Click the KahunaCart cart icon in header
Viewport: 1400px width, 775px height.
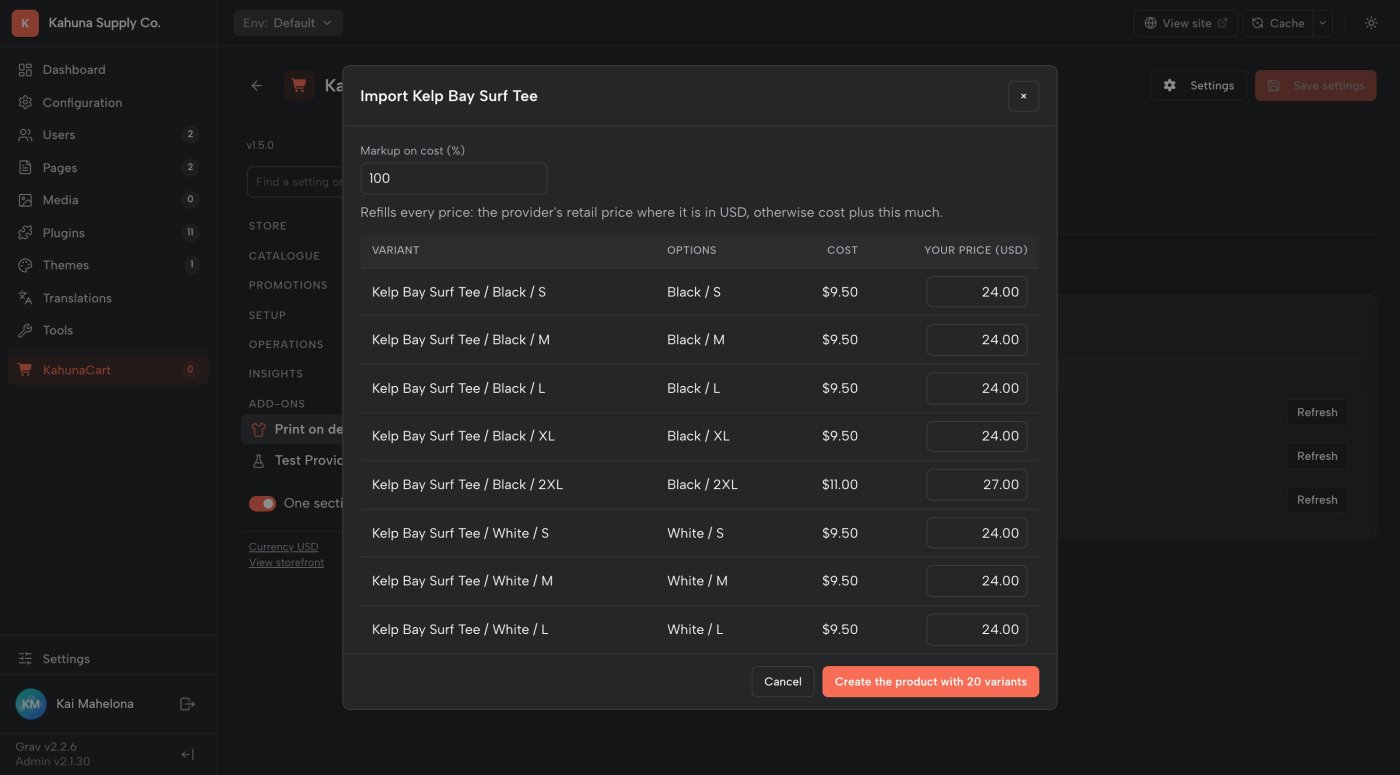pyautogui.click(x=299, y=86)
